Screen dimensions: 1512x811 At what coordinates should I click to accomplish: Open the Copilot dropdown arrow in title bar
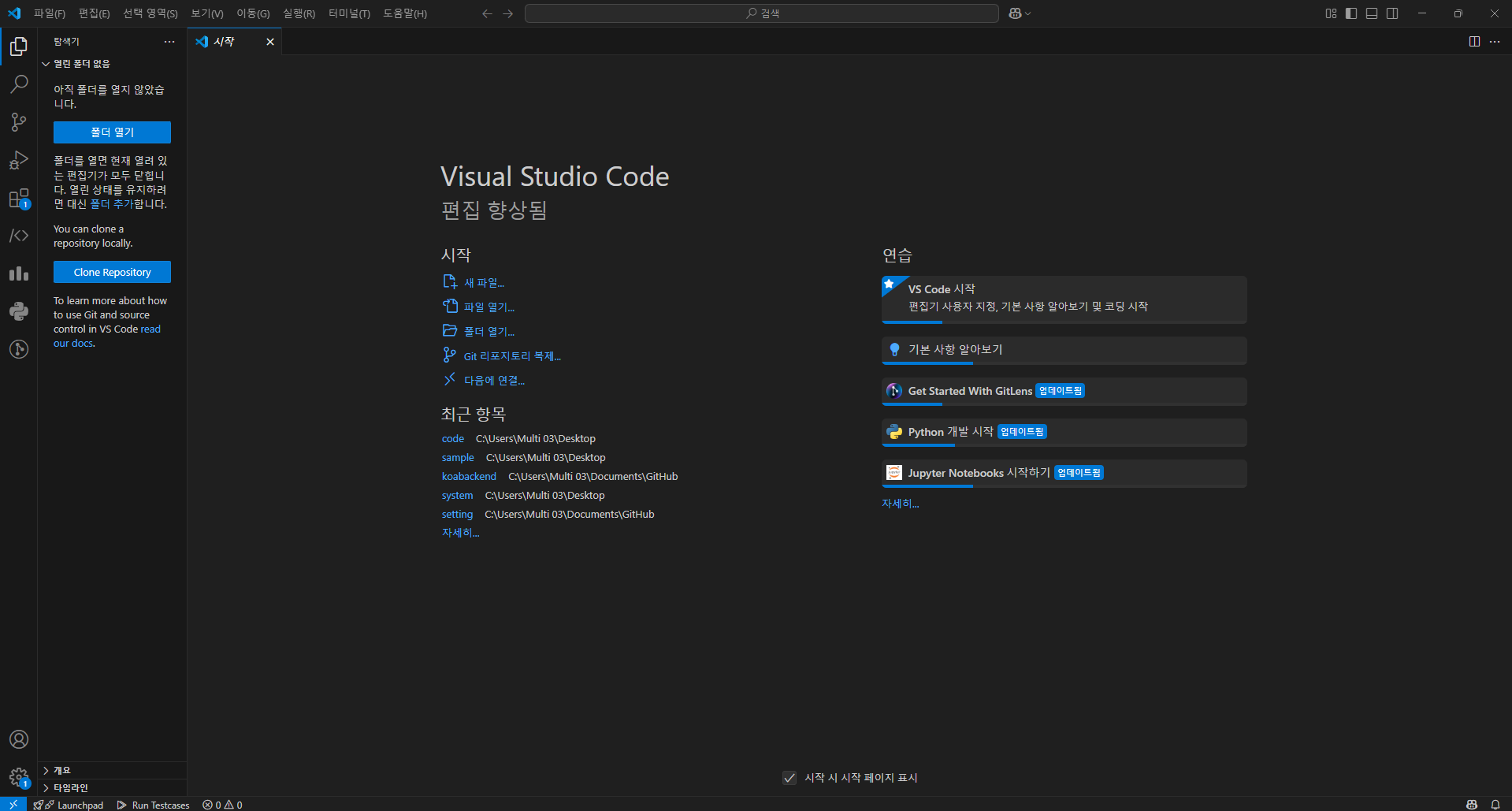[1028, 13]
